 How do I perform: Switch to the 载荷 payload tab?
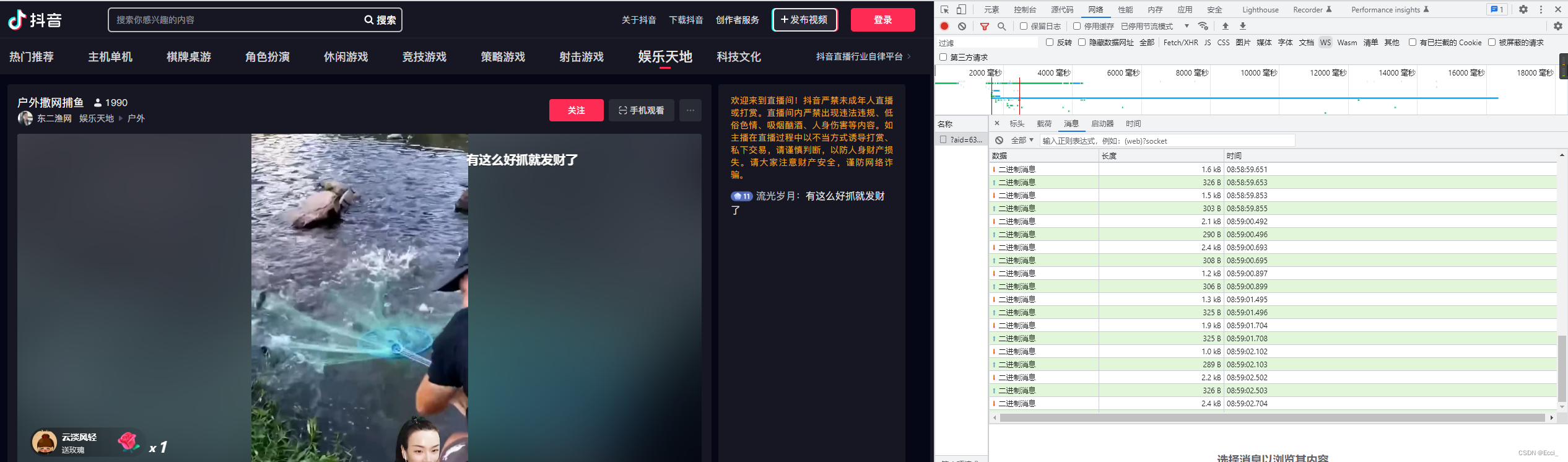(x=1044, y=124)
